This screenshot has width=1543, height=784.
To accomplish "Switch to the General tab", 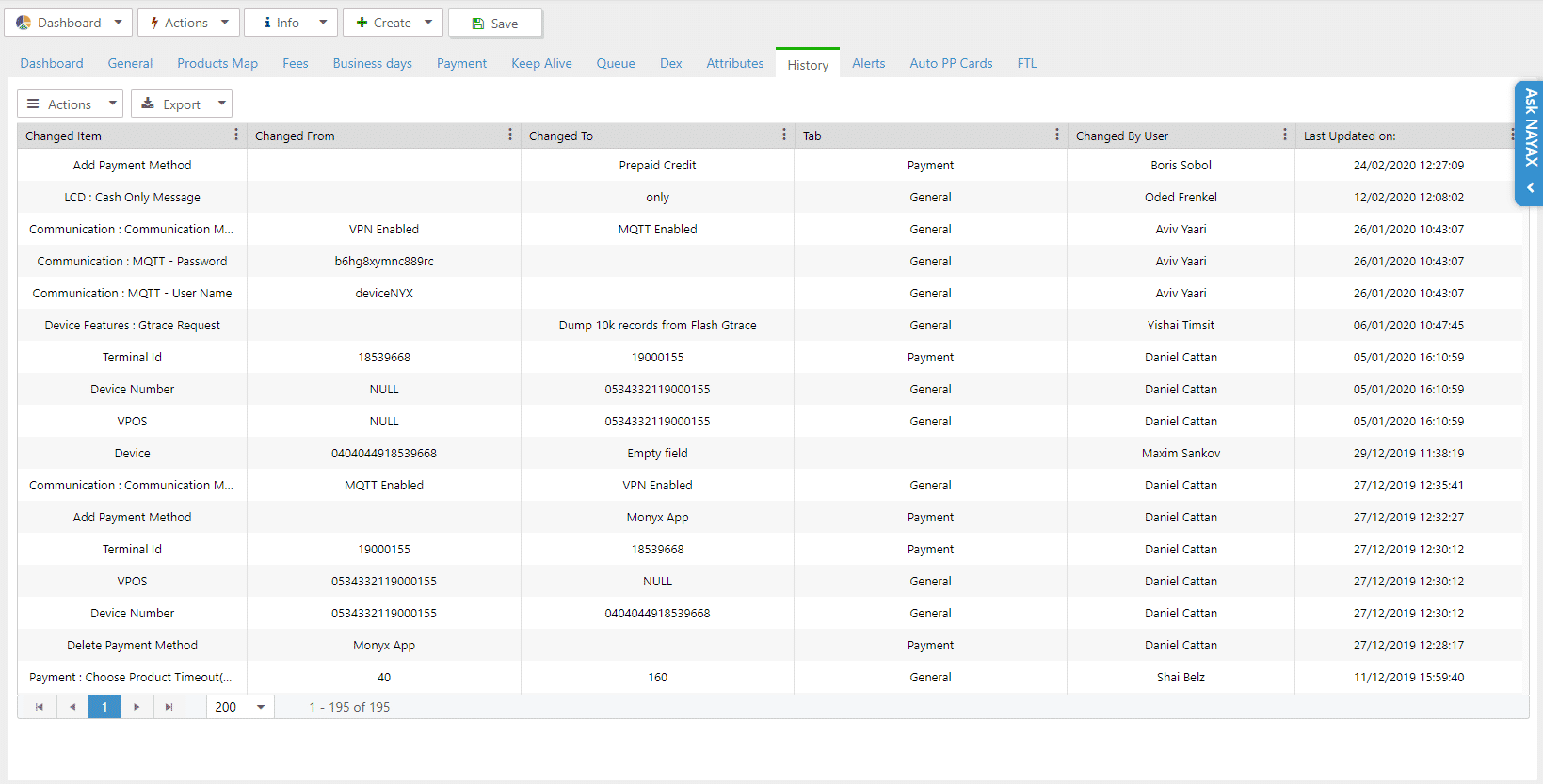I will (130, 63).
